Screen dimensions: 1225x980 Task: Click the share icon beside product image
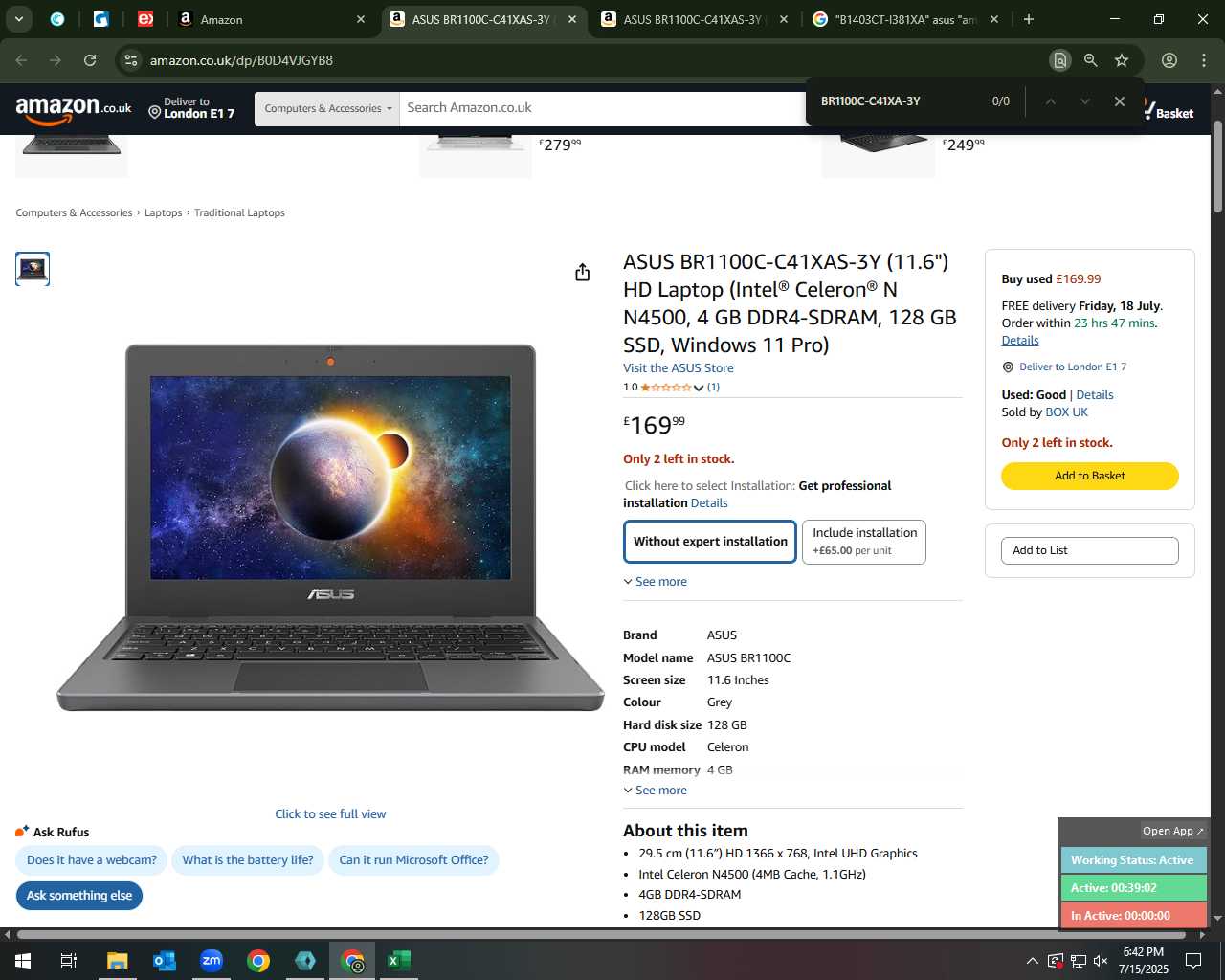click(x=582, y=273)
